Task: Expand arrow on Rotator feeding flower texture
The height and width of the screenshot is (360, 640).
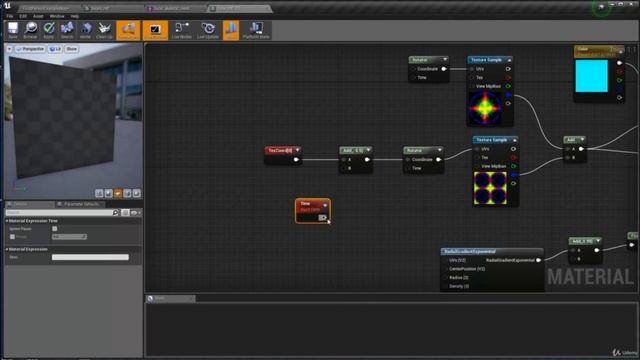Action: click(440, 150)
